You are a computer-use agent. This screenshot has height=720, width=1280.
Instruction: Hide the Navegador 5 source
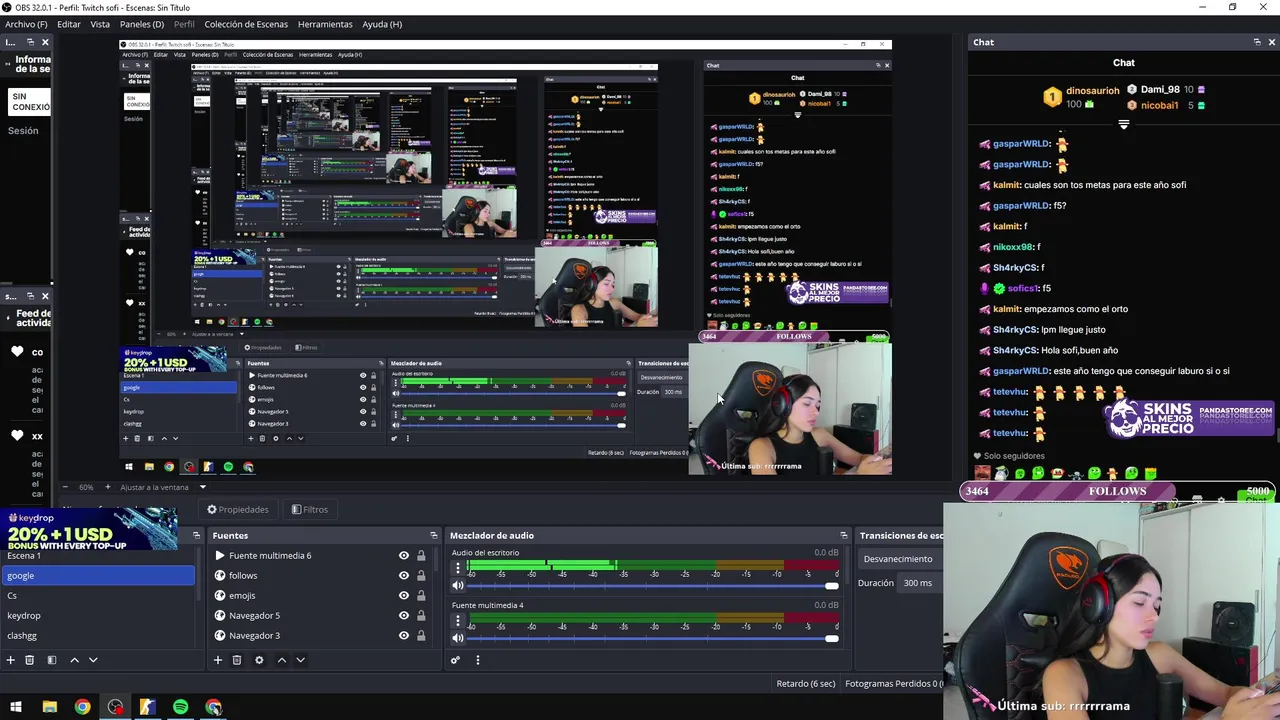(404, 616)
